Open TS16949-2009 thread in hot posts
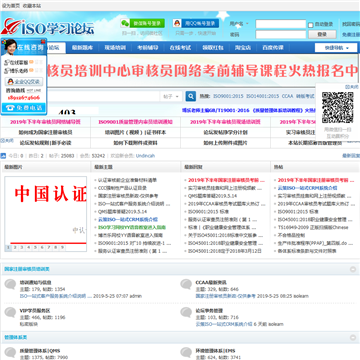This screenshot has width=360, height=360. click(x=313, y=227)
